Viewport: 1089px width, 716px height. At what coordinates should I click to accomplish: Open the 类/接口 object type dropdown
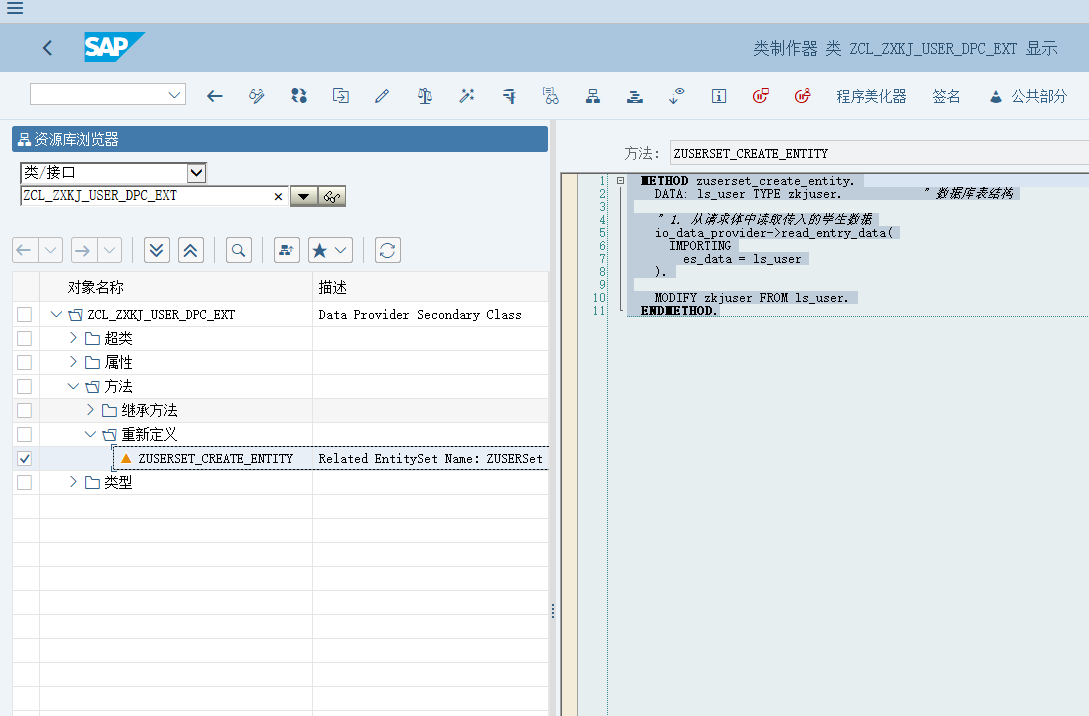197,172
